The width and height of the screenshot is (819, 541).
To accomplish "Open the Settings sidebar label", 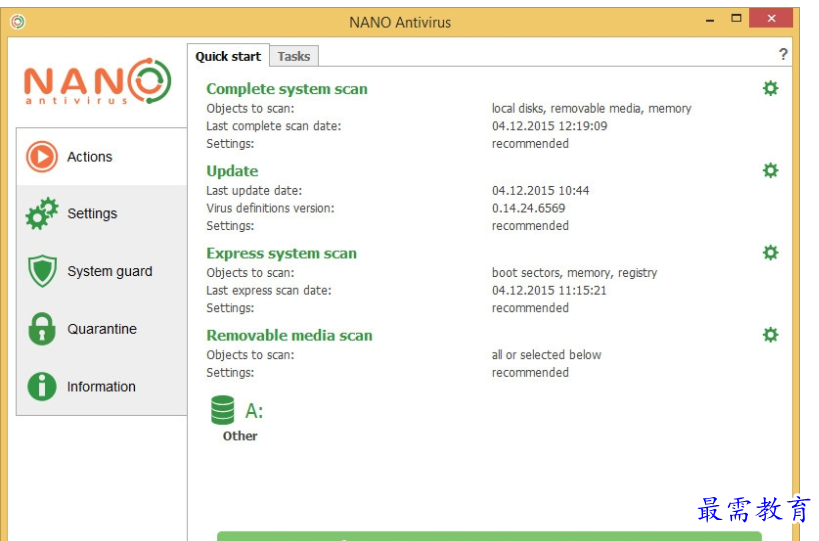I will [x=92, y=214].
